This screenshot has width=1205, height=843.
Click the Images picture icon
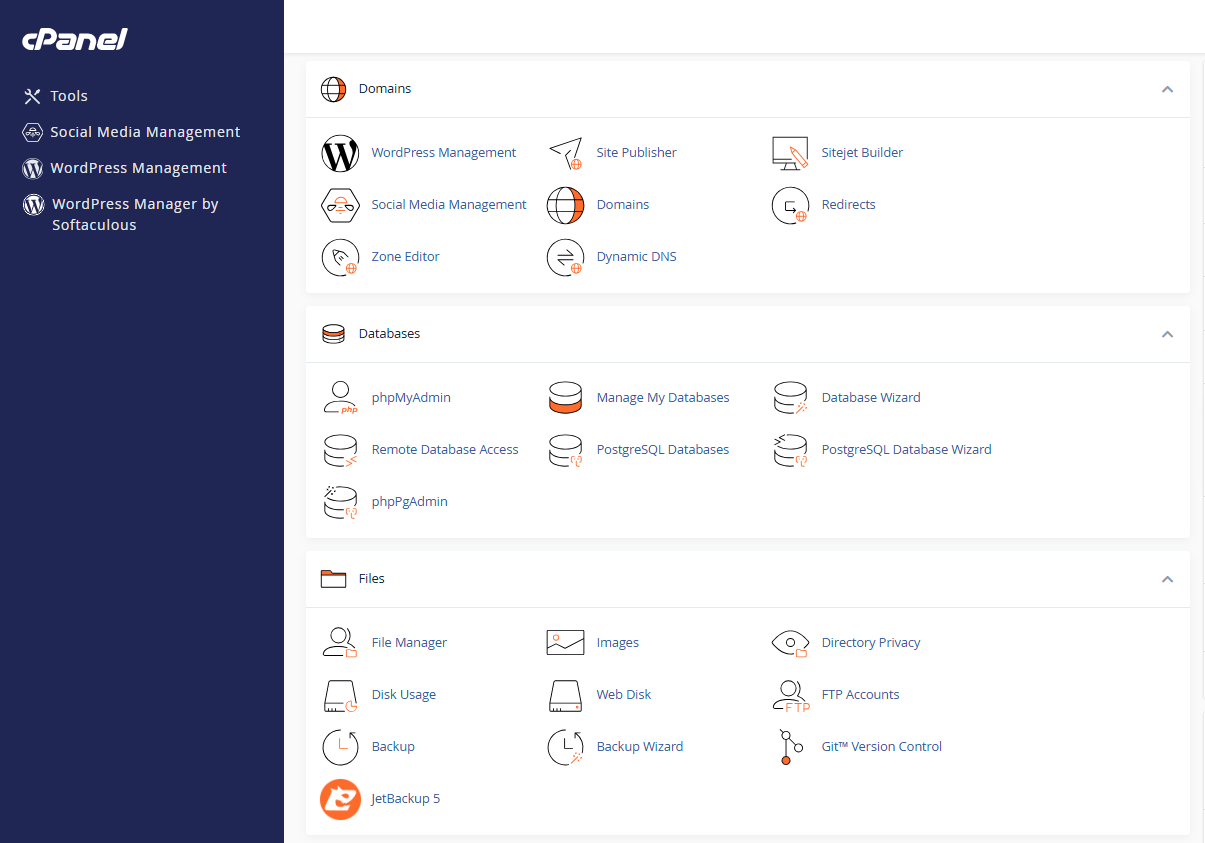(565, 643)
